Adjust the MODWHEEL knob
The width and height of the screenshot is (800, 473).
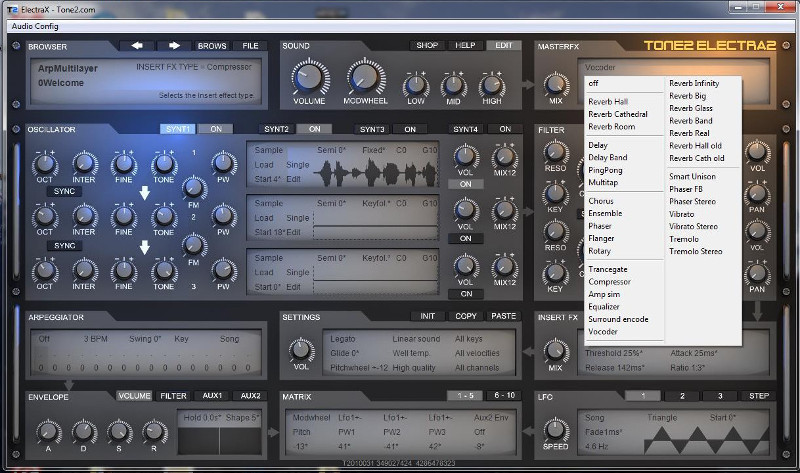click(365, 77)
